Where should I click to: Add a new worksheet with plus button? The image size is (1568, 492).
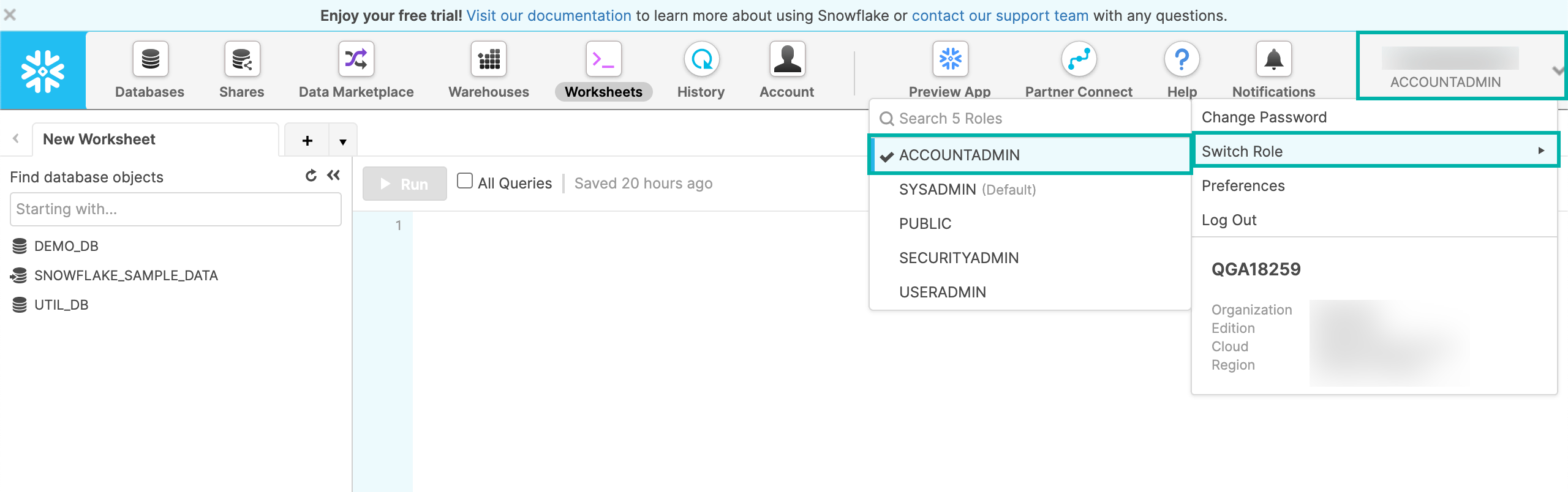[307, 141]
